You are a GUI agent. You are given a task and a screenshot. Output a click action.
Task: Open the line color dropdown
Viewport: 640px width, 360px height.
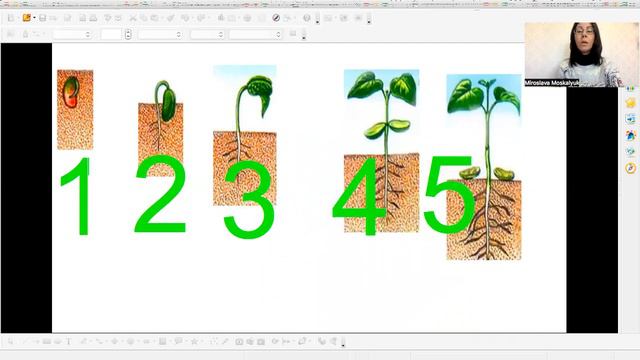pos(160,35)
